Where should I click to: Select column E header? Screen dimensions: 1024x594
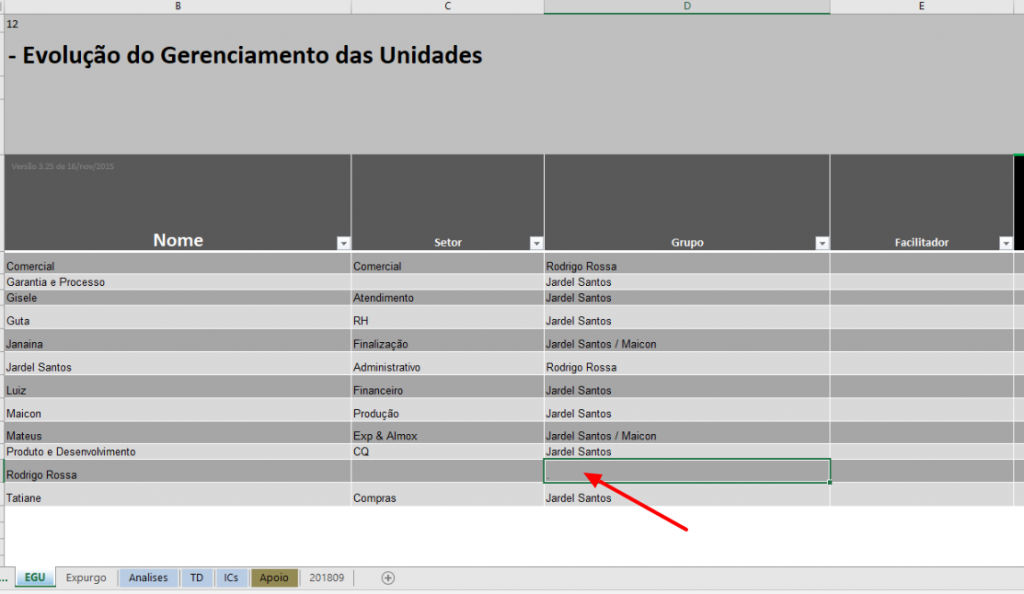pos(921,7)
